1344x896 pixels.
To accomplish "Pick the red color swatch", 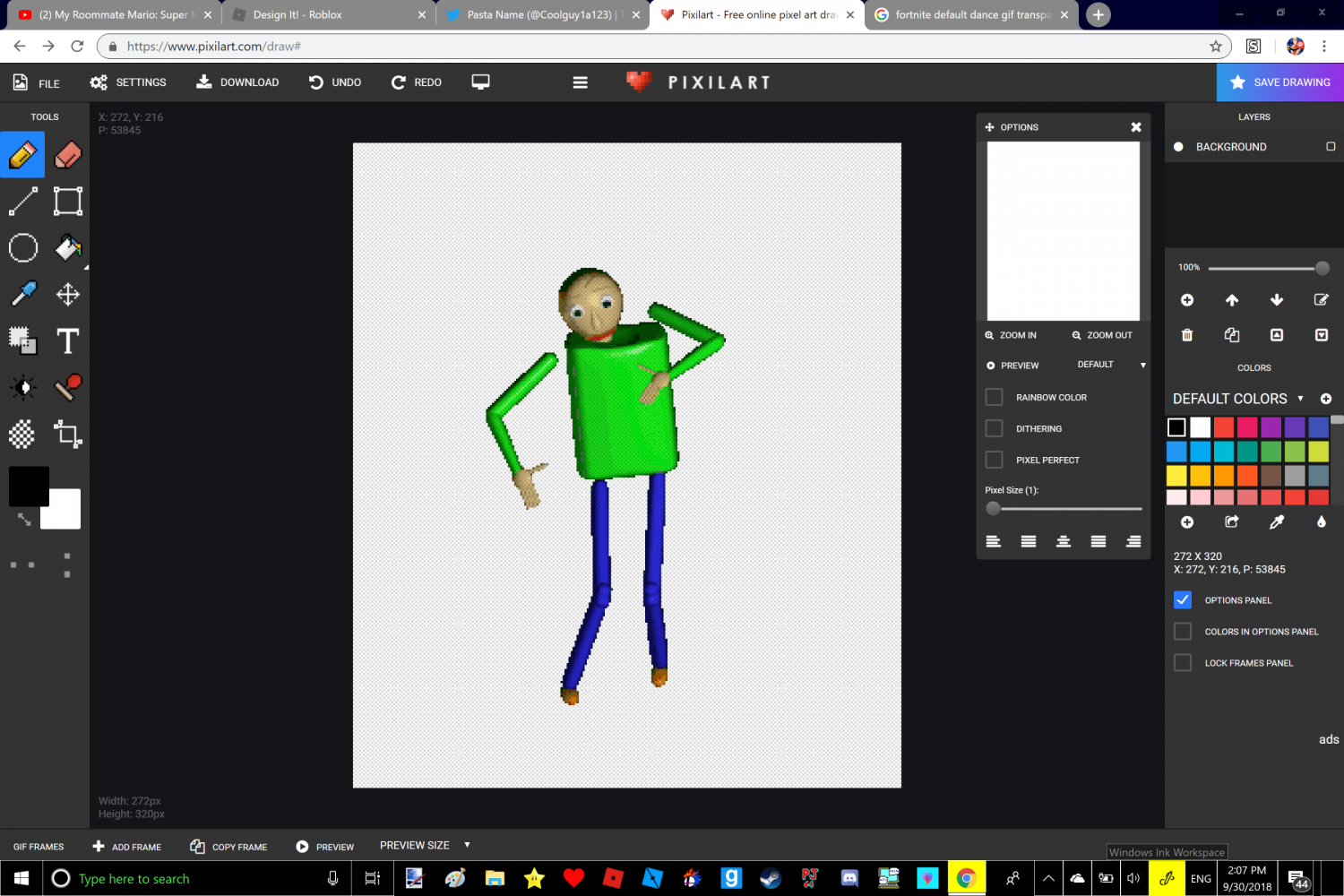I will 1224,427.
